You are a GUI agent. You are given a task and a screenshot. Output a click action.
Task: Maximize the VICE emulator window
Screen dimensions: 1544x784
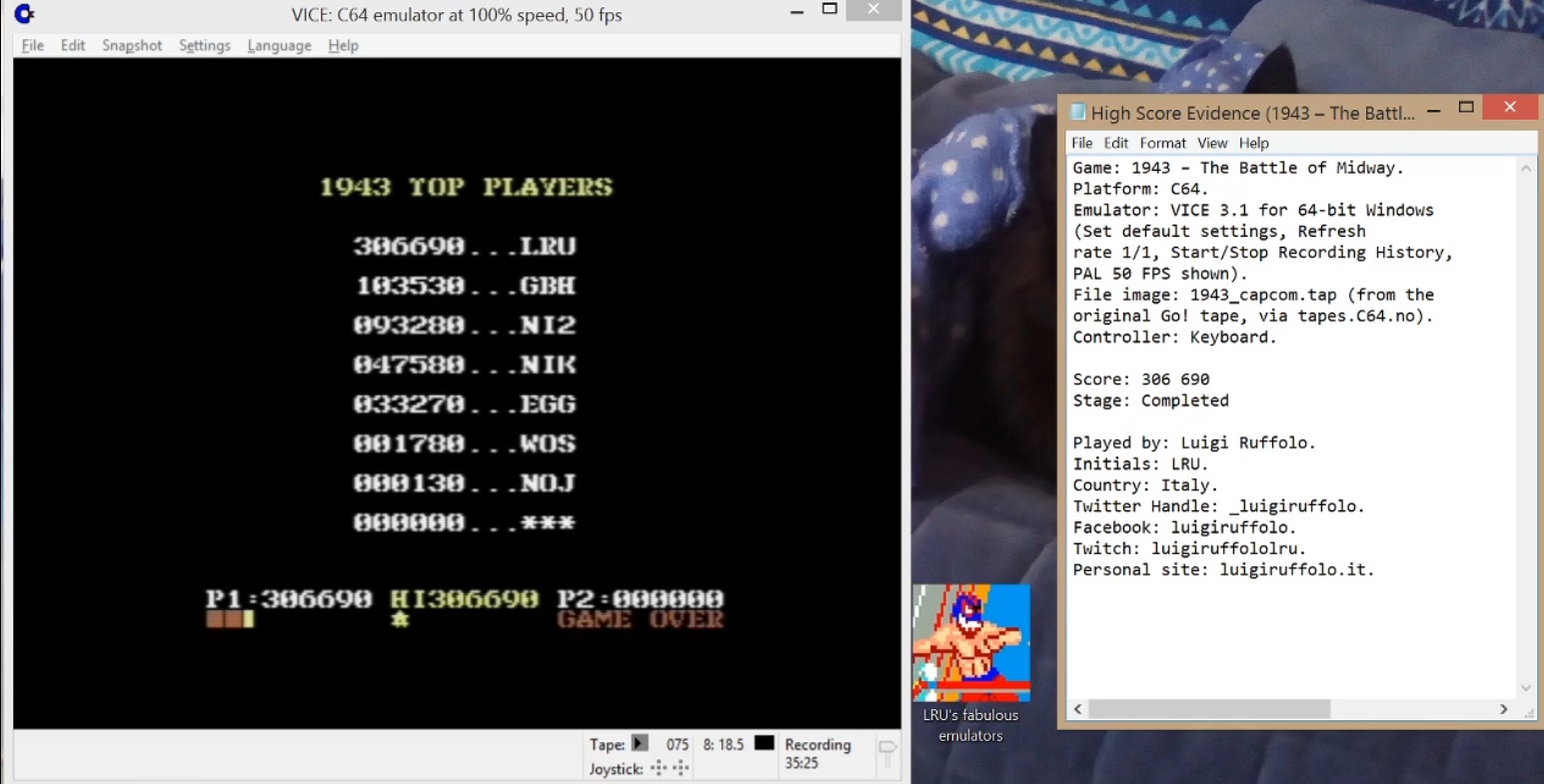click(829, 9)
